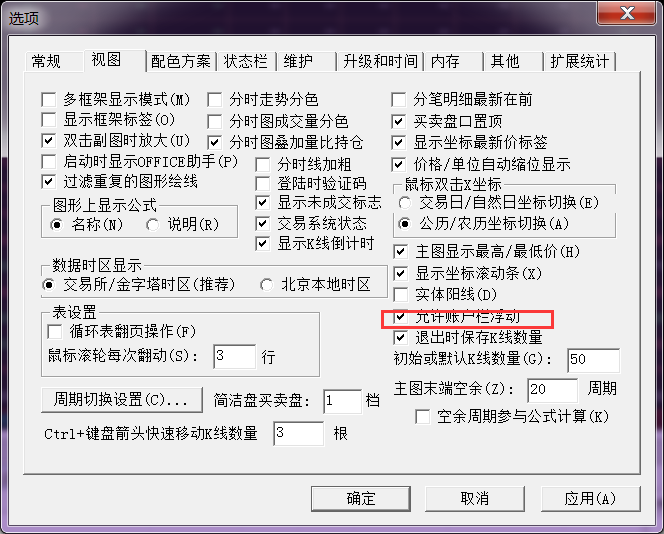664x534 pixels.
Task: Toggle 显示K线倒计时 checkbox
Action: coord(263,243)
